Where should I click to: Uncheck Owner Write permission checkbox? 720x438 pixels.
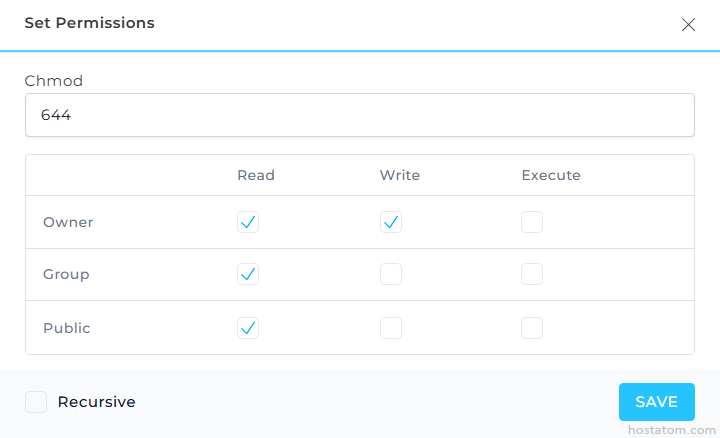[x=391, y=222]
